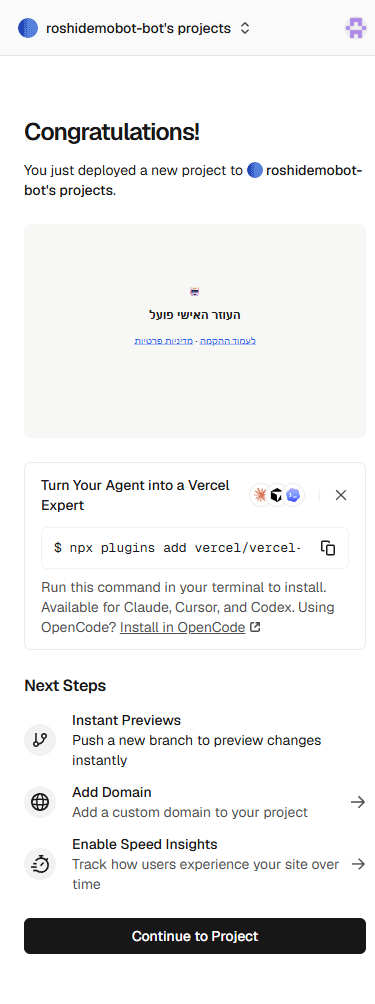Click the Speed Insights stopwatch icon
Viewport: 375px width, 1004px height.
click(40, 864)
